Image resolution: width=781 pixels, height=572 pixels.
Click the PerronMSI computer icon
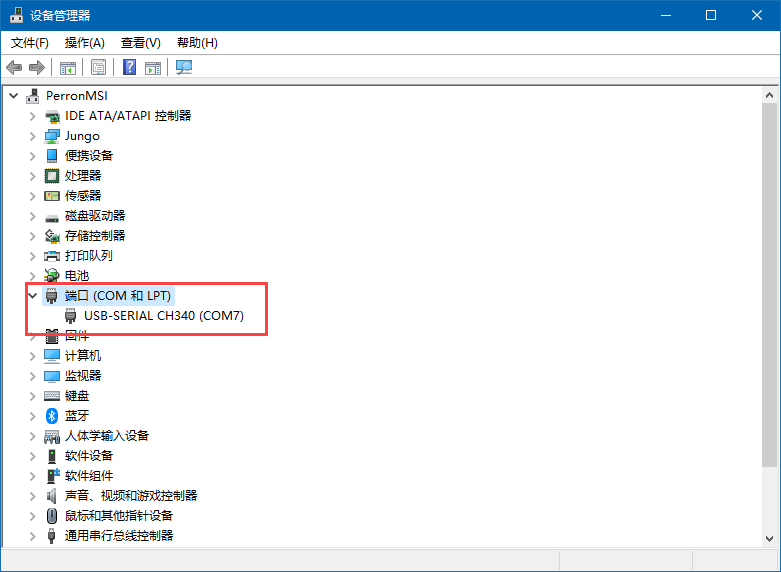33,96
